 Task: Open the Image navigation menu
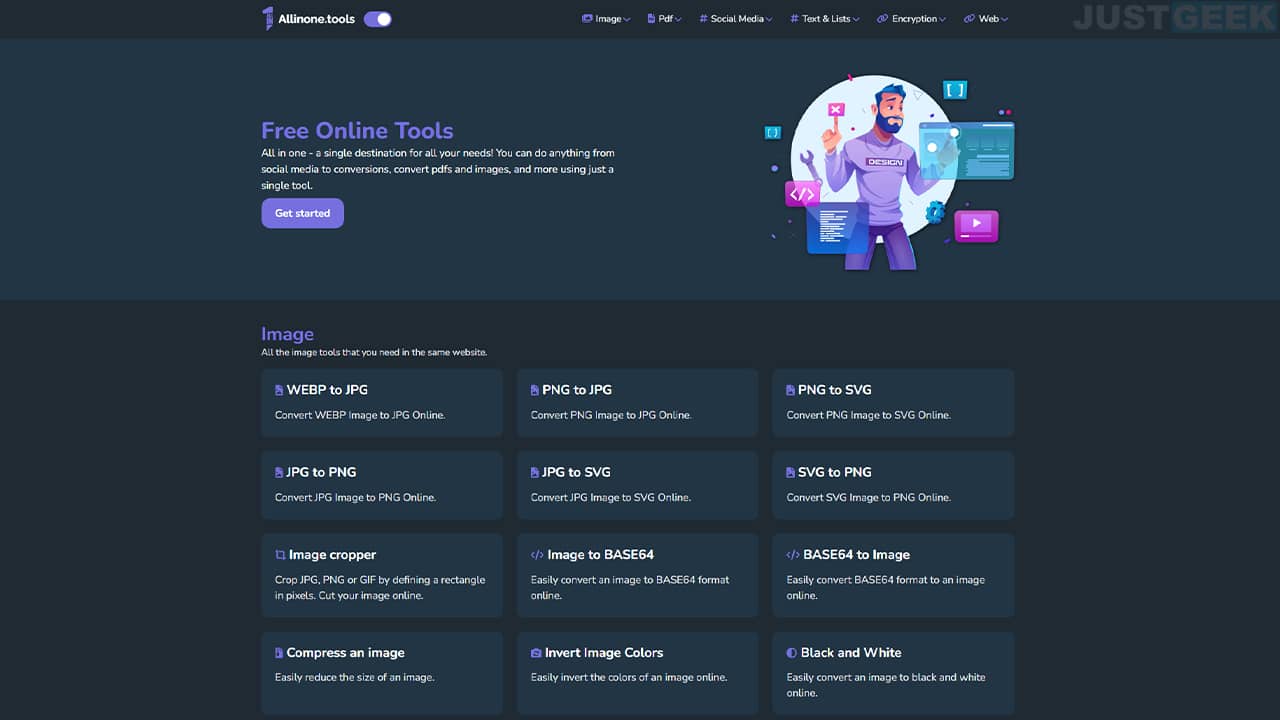[606, 19]
